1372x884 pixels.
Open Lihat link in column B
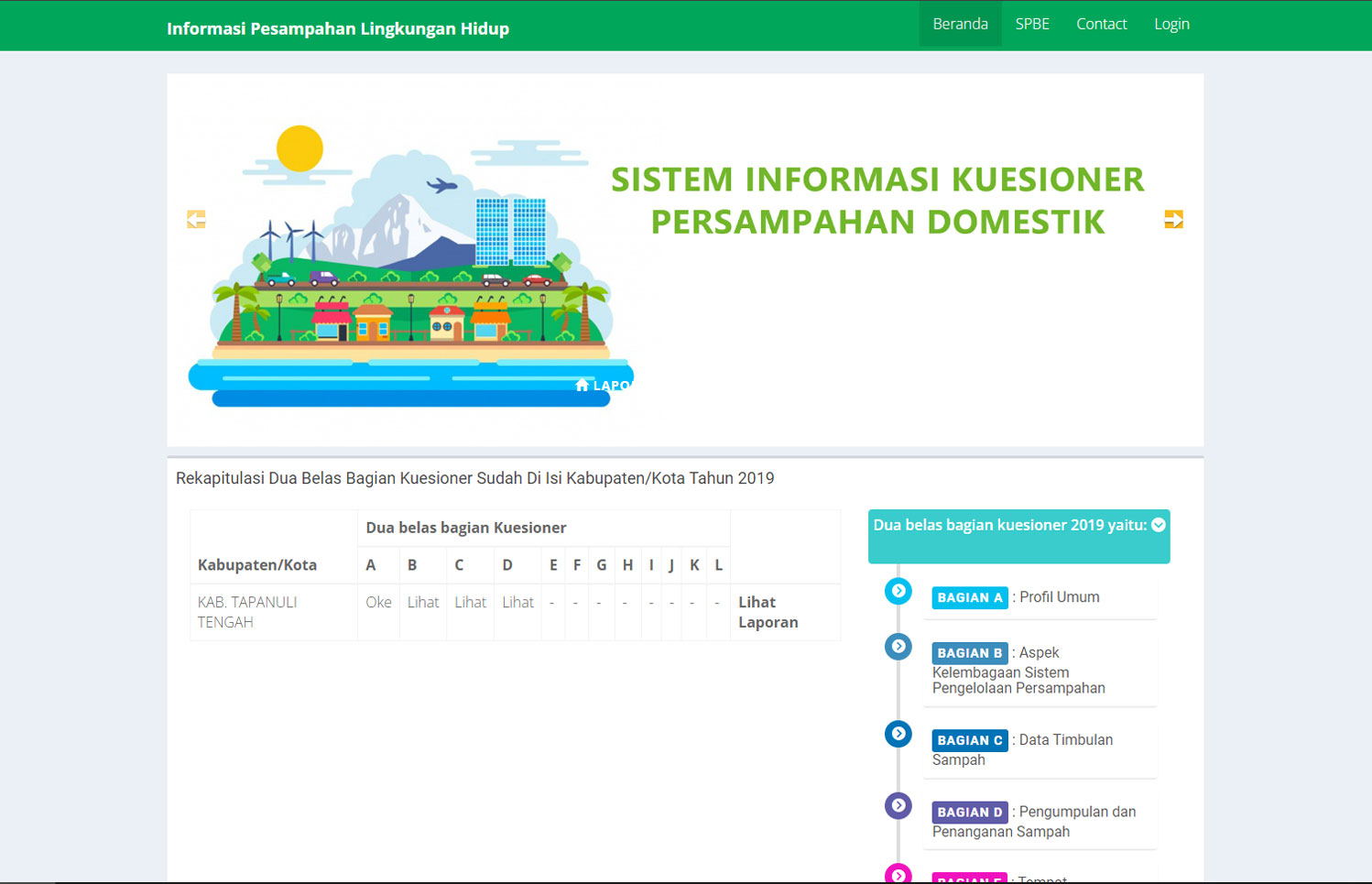423,602
